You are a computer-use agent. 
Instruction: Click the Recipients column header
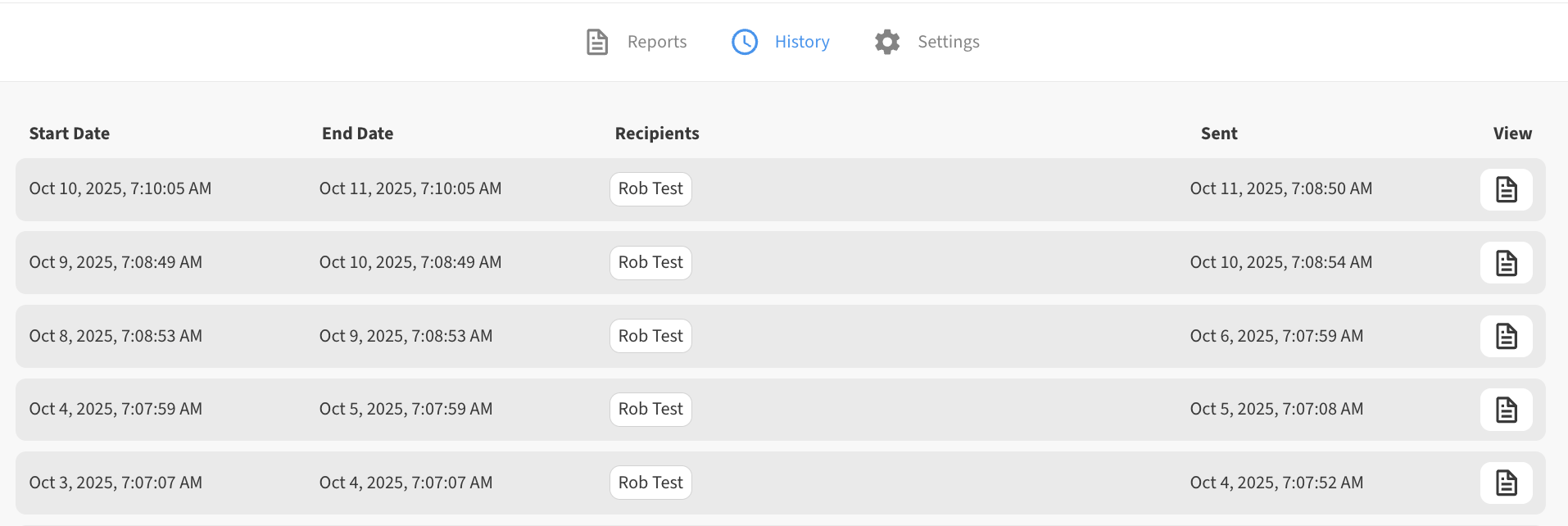point(657,134)
